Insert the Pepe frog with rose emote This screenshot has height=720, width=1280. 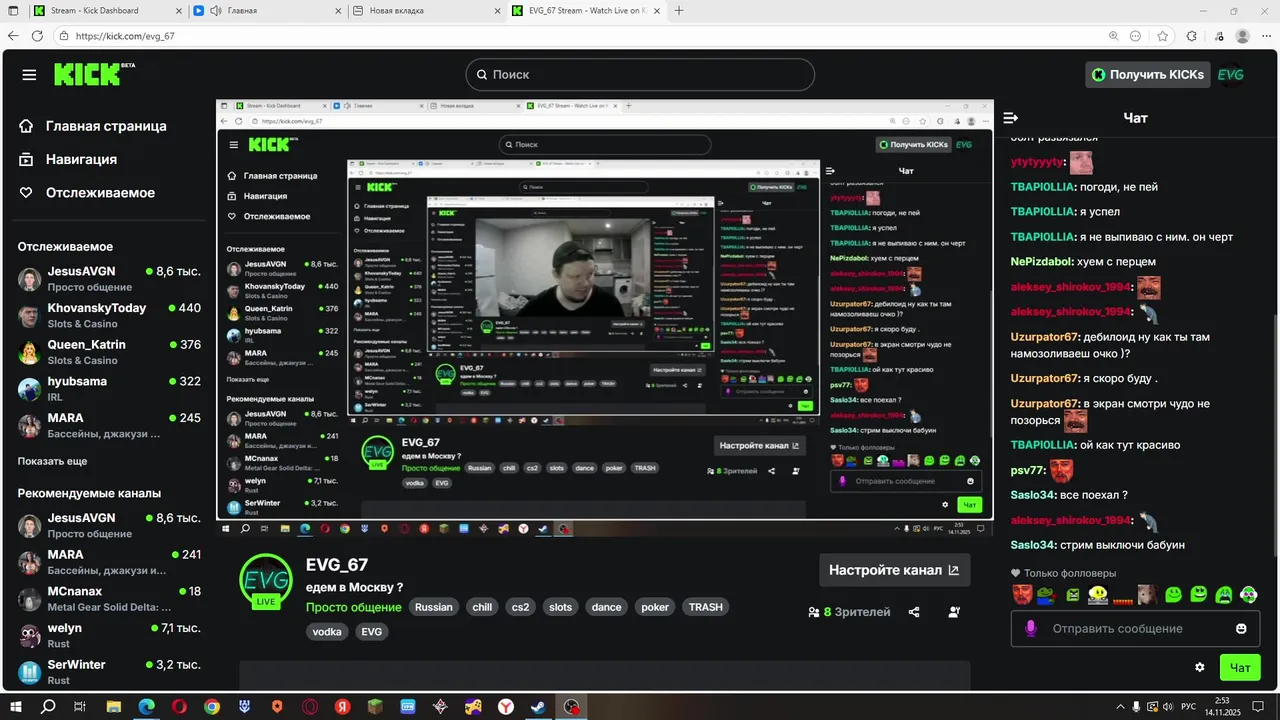point(1047,594)
